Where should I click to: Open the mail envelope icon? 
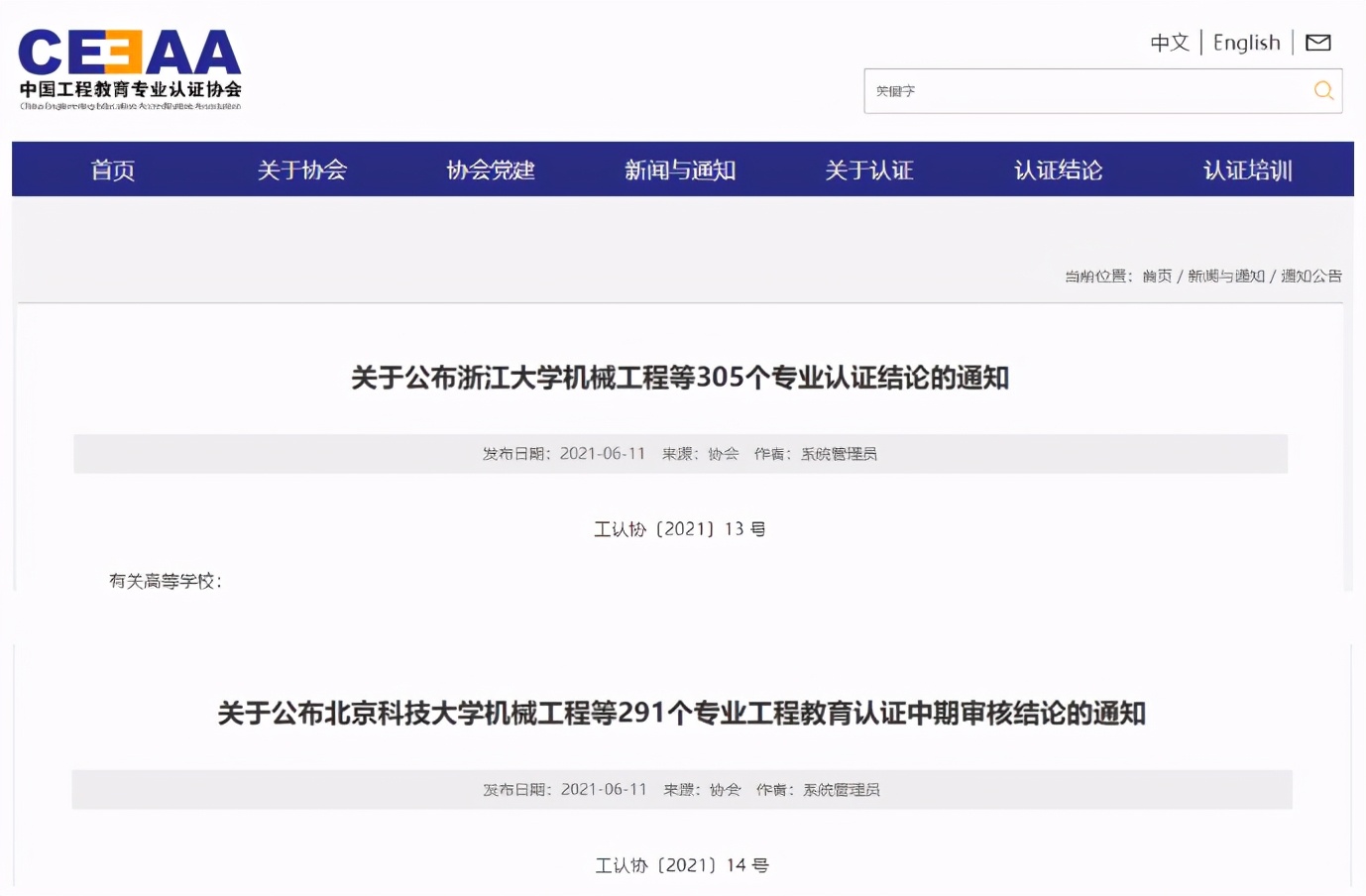coord(1318,43)
